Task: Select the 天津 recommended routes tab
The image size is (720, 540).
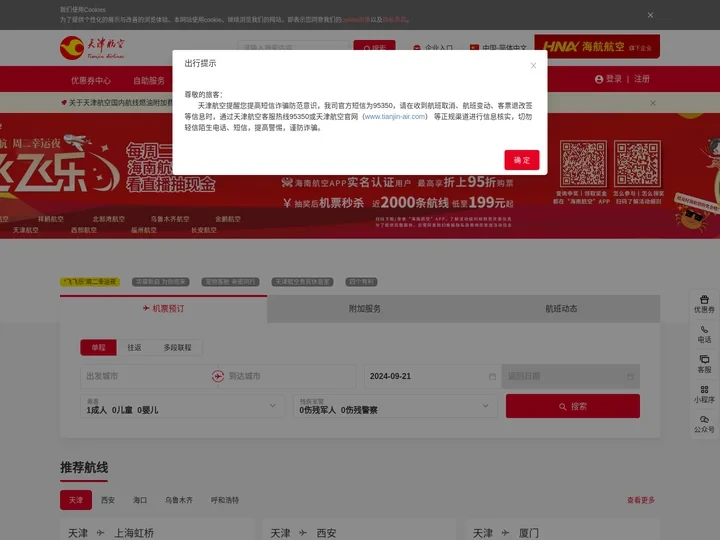Action: coord(76,500)
